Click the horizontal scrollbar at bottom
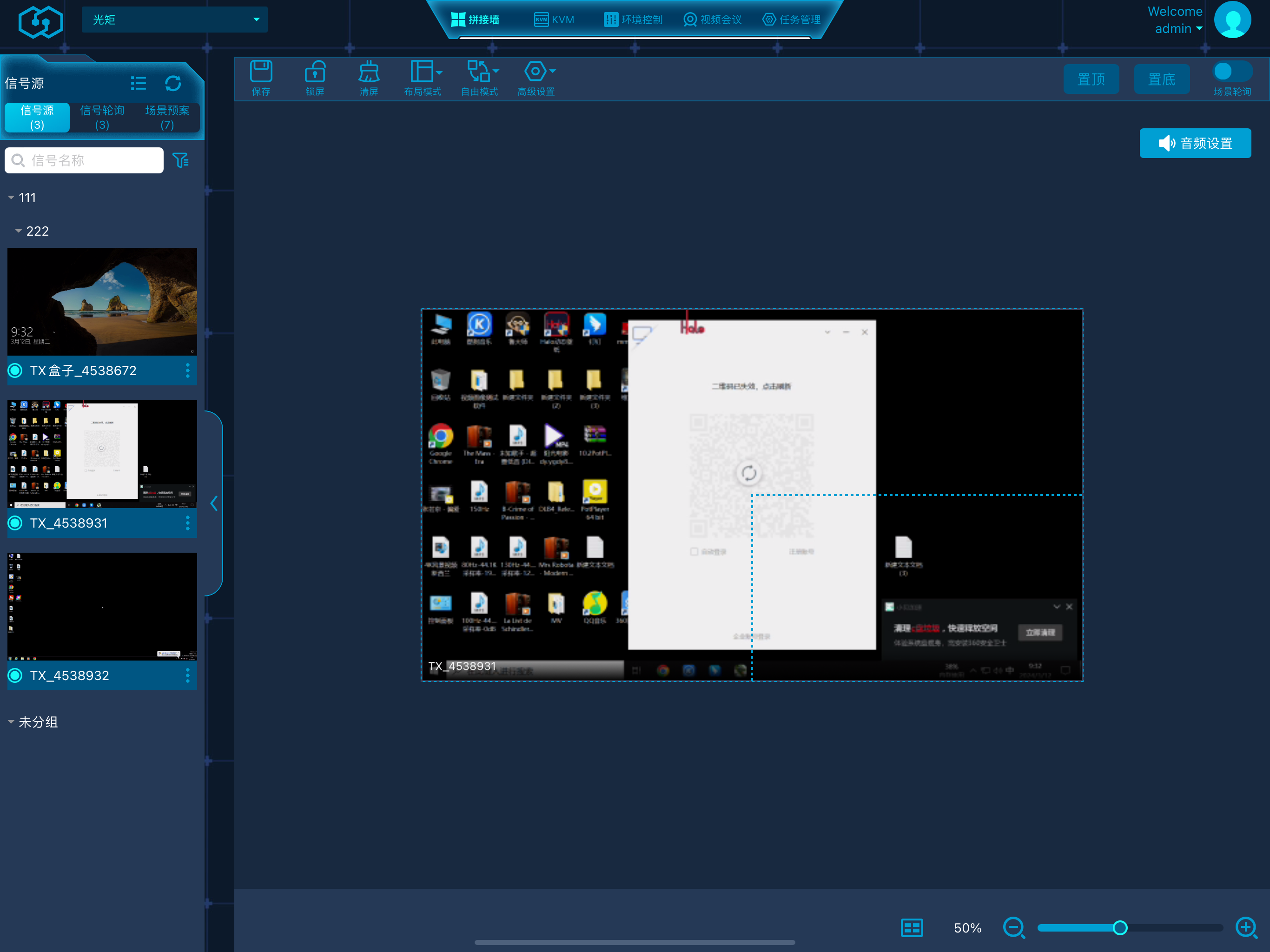The image size is (1270, 952). [x=635, y=942]
